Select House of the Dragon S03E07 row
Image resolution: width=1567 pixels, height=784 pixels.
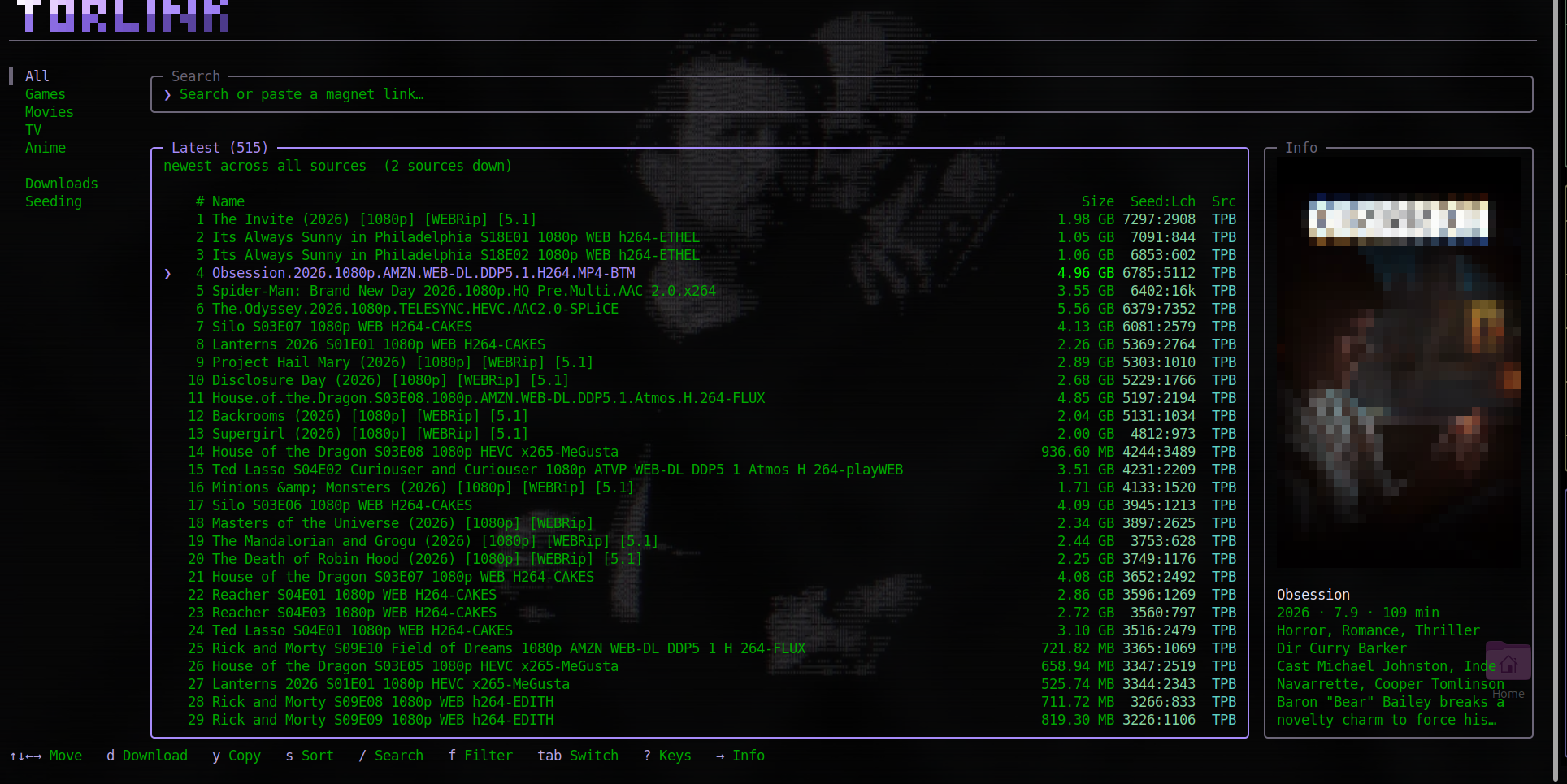pyautogui.click(x=700, y=577)
